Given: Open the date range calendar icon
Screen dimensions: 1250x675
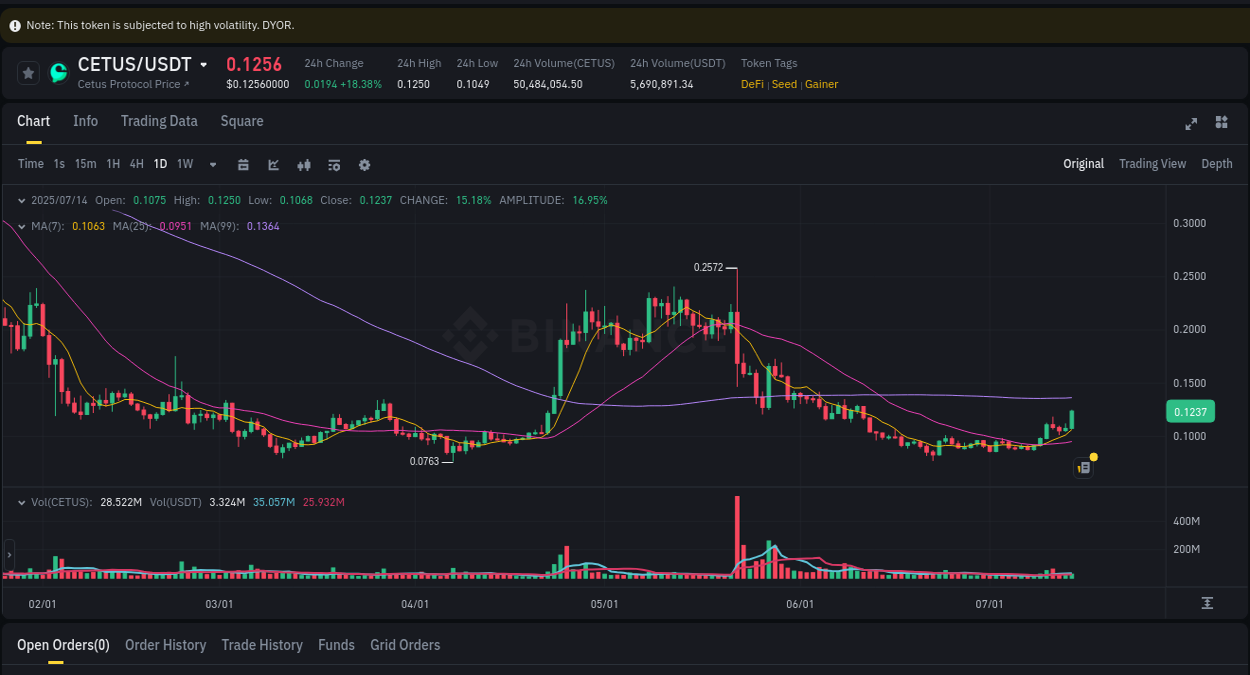Looking at the screenshot, I should tap(244, 164).
